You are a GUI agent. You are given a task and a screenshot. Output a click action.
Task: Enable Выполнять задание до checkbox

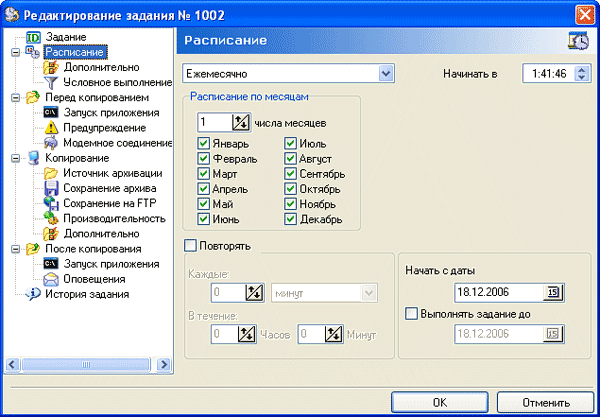pyautogui.click(x=411, y=314)
